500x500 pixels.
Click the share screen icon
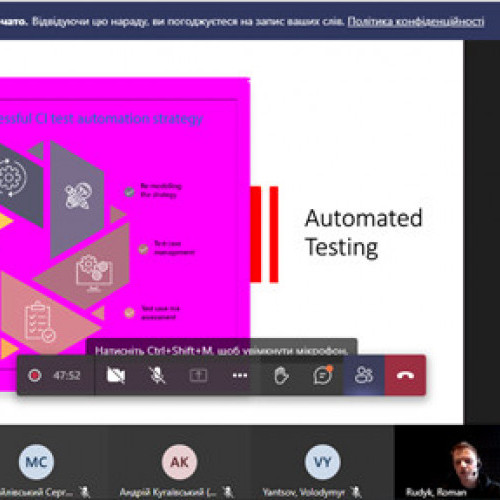pyautogui.click(x=198, y=376)
